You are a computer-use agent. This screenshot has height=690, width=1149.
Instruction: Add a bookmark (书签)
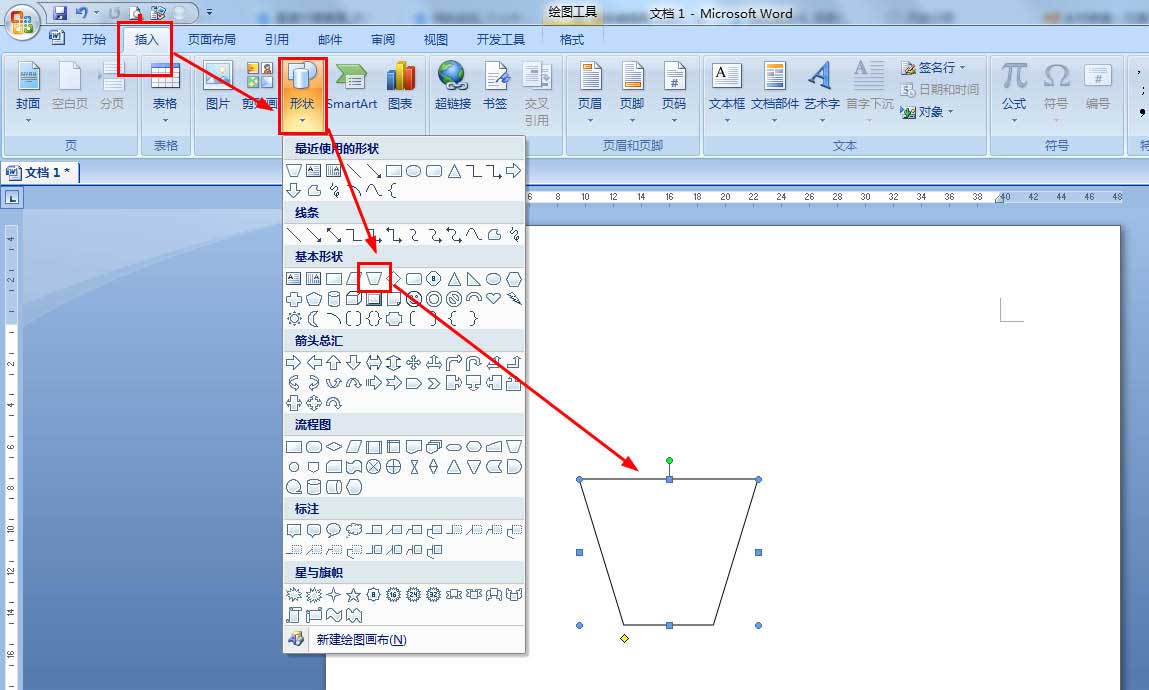[495, 88]
